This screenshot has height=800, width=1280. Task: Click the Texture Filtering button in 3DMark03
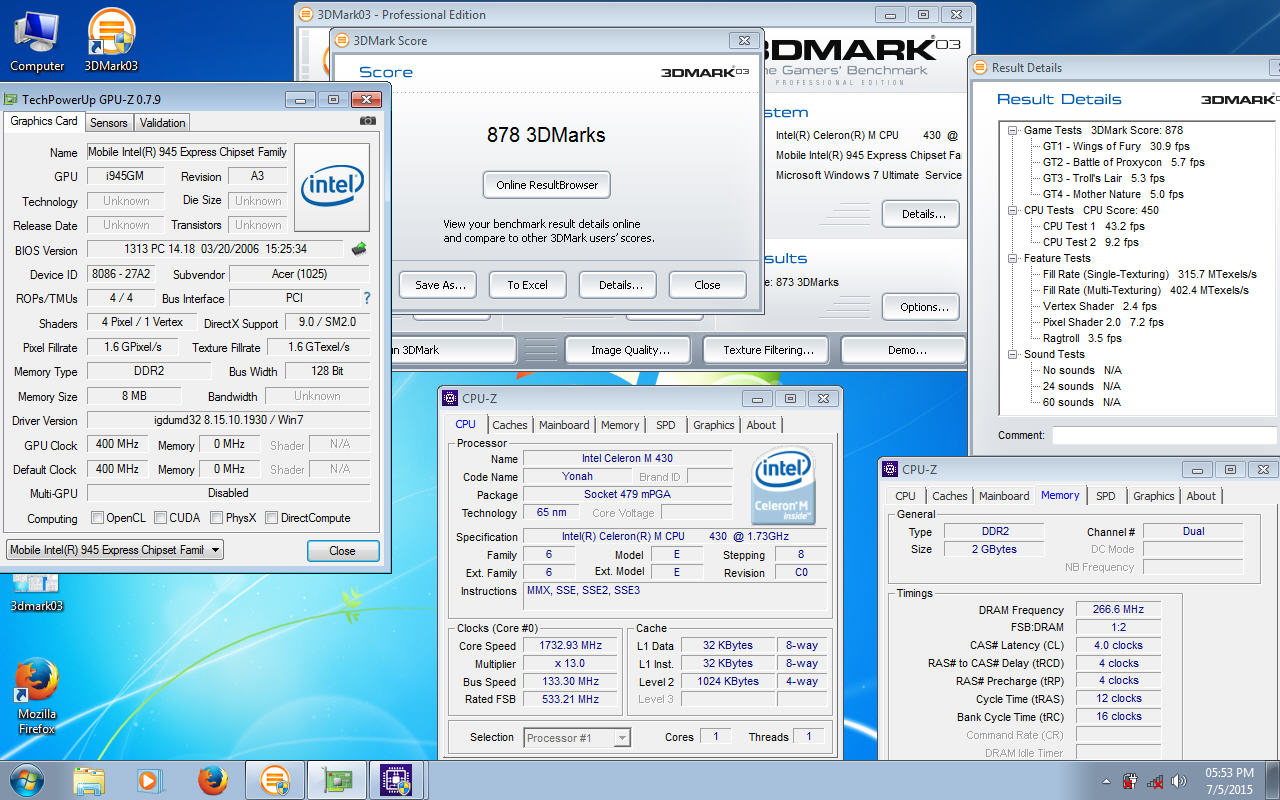(x=768, y=350)
